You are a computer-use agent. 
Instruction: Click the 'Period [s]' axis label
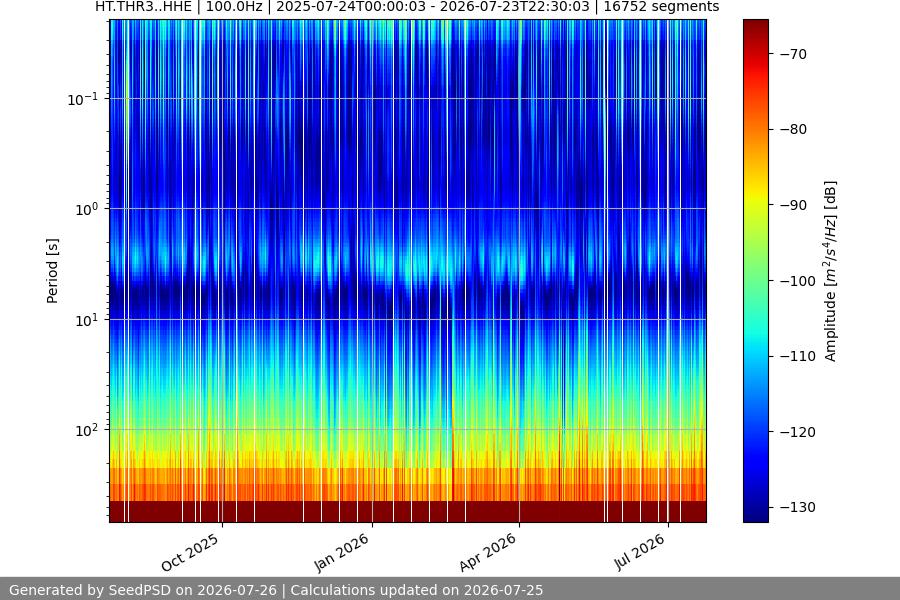click(x=52, y=271)
